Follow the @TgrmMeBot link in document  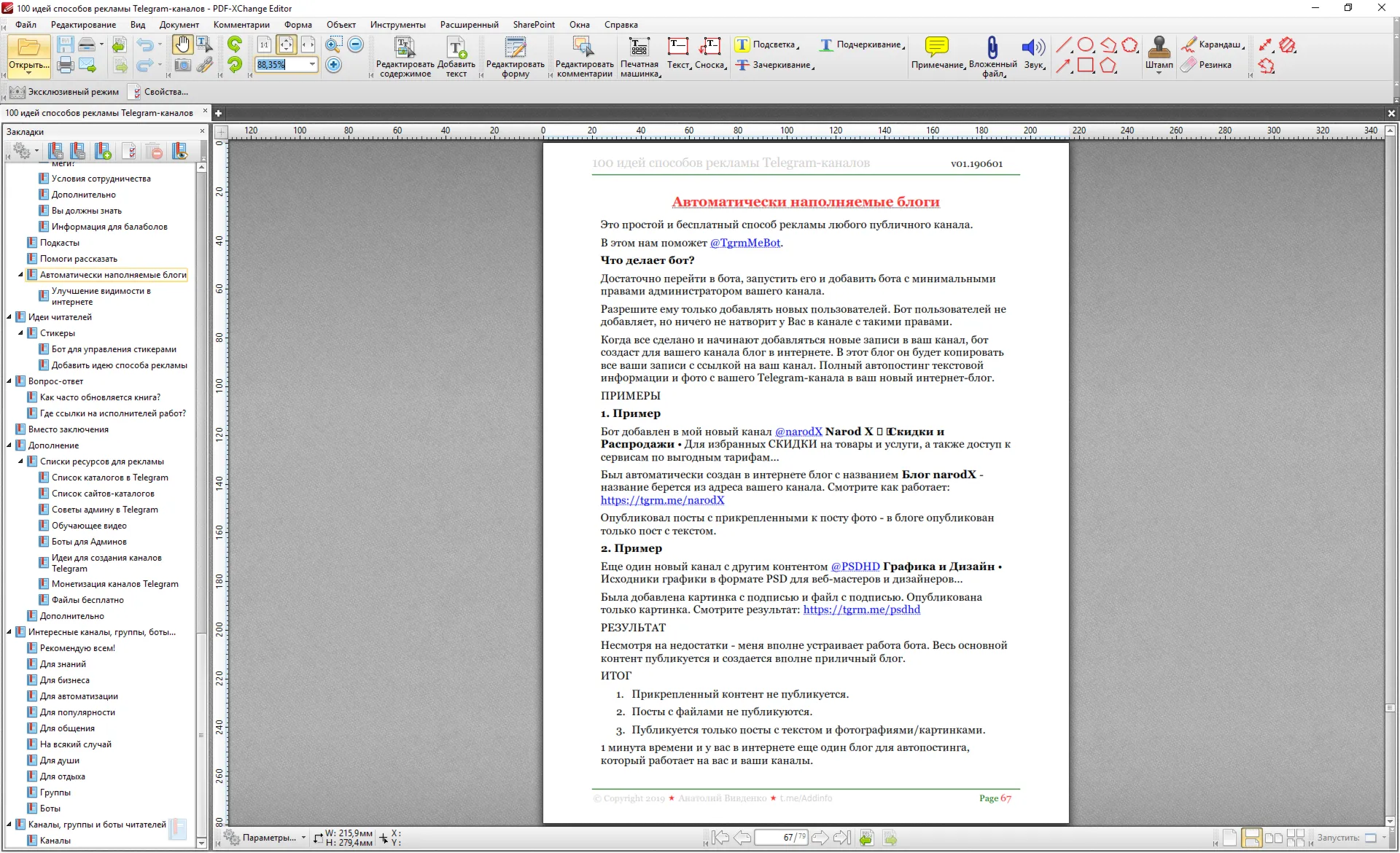pos(745,243)
